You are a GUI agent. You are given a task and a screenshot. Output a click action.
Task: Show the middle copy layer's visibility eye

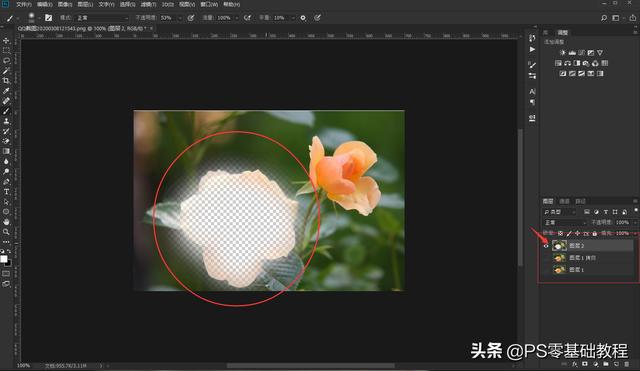pos(546,258)
